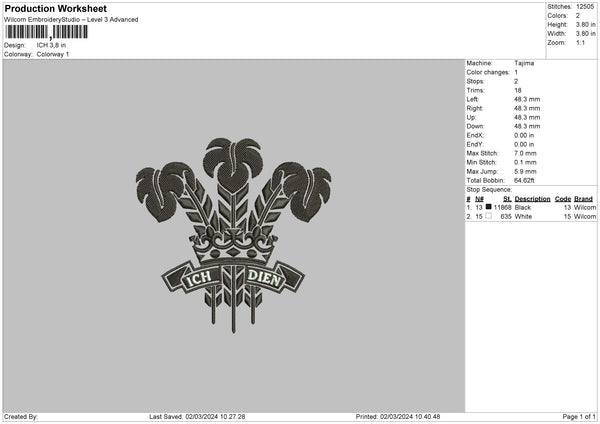This screenshot has height=424, width=600.
Task: Click the white thread color swatch
Action: pyautogui.click(x=488, y=216)
